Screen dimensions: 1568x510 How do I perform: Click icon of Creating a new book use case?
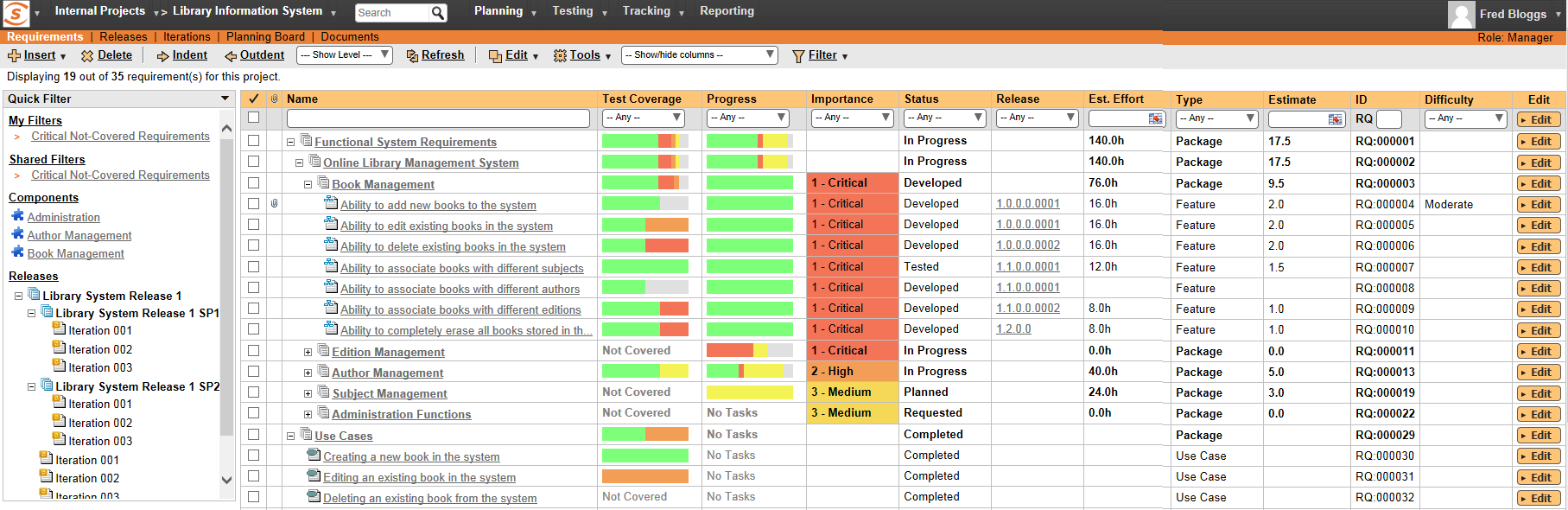point(314,455)
